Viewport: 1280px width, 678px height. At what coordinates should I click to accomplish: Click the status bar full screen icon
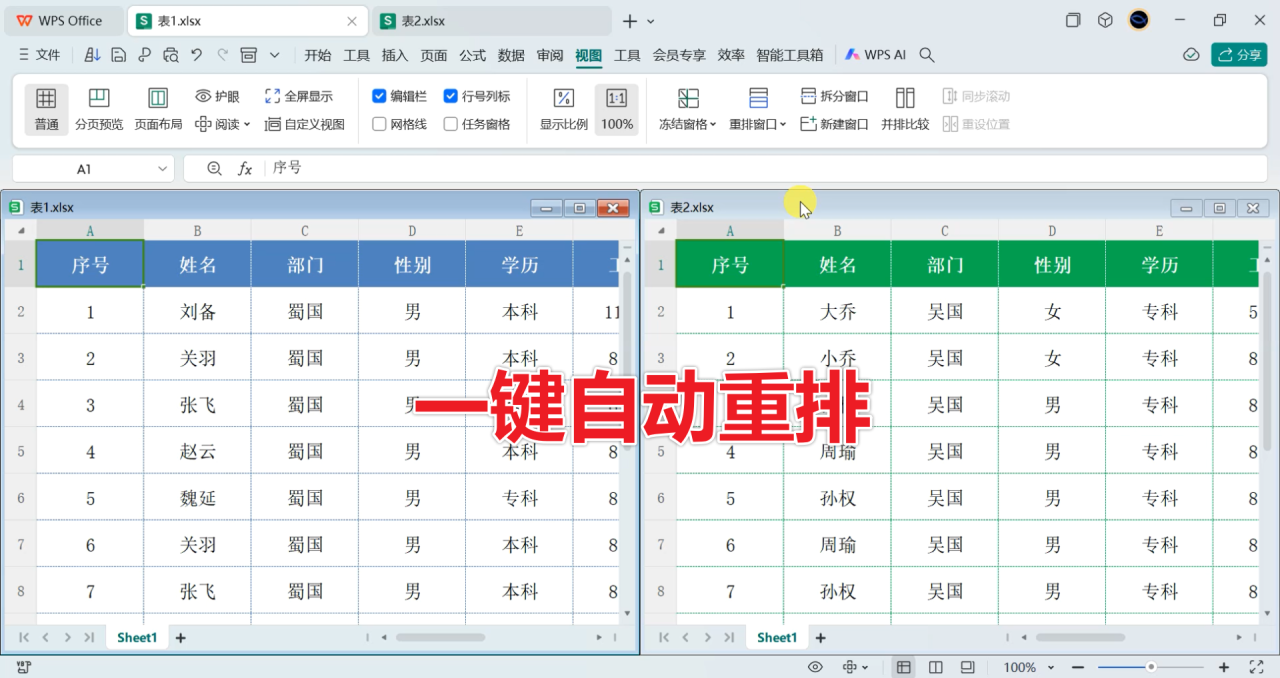[1257, 667]
